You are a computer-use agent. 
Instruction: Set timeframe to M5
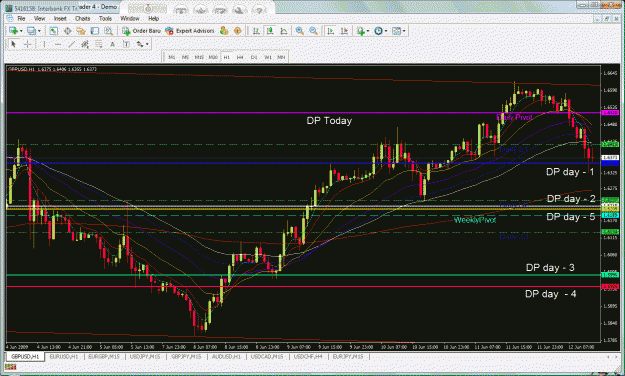[185, 57]
